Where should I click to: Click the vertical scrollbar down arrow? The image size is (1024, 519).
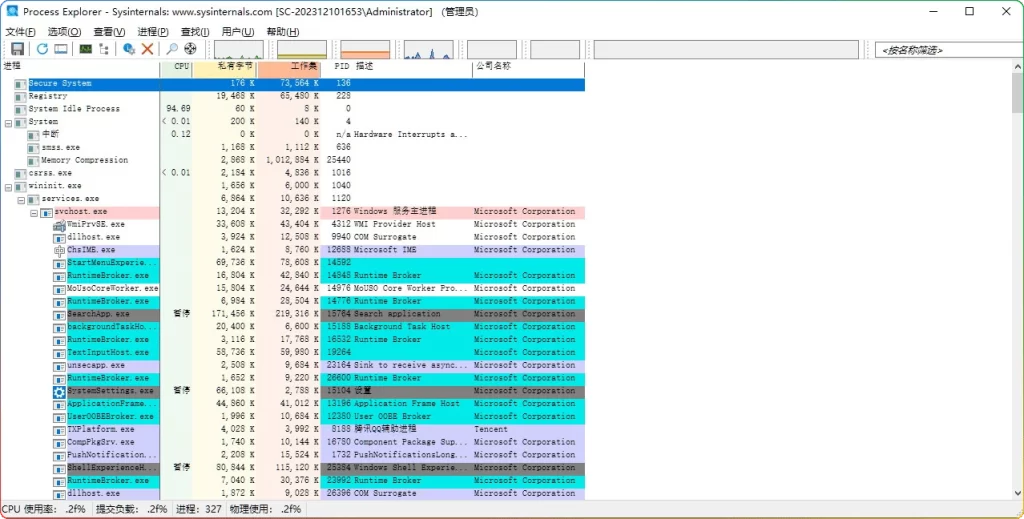click(x=1017, y=494)
